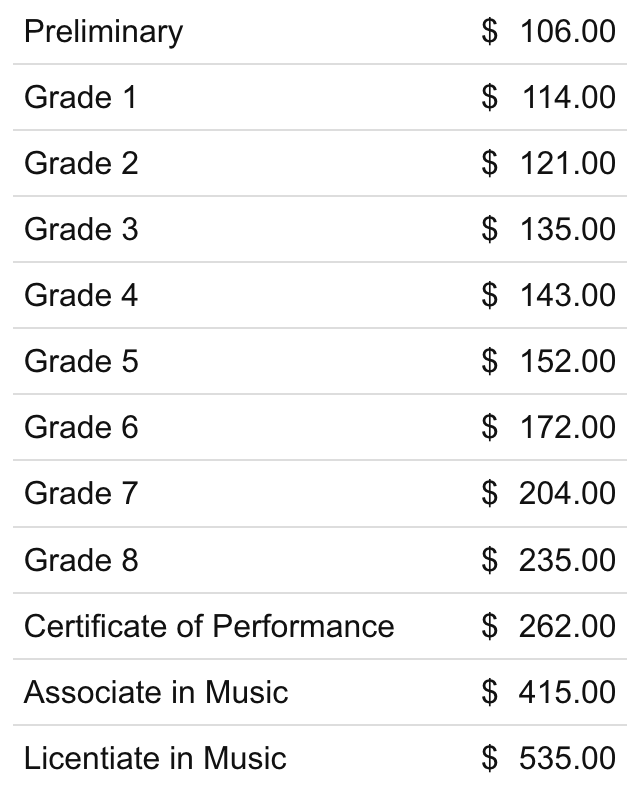
Task: Click the $415.00 Associate fee
Action: click(548, 692)
